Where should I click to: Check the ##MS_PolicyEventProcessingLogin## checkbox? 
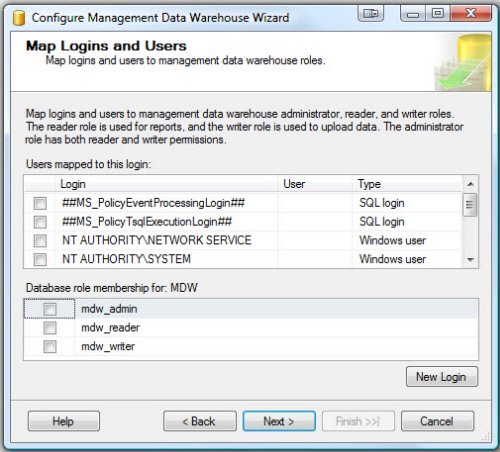40,203
